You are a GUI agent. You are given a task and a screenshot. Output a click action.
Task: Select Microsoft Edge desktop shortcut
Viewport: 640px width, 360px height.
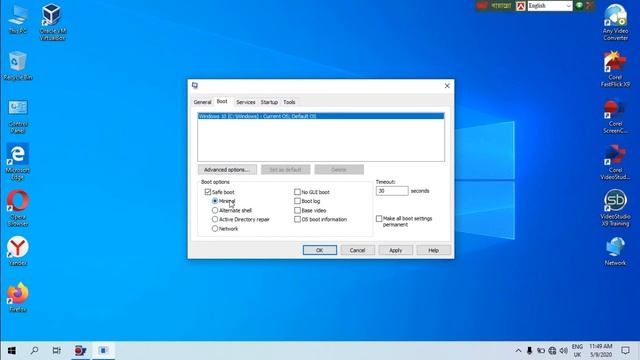[18, 162]
